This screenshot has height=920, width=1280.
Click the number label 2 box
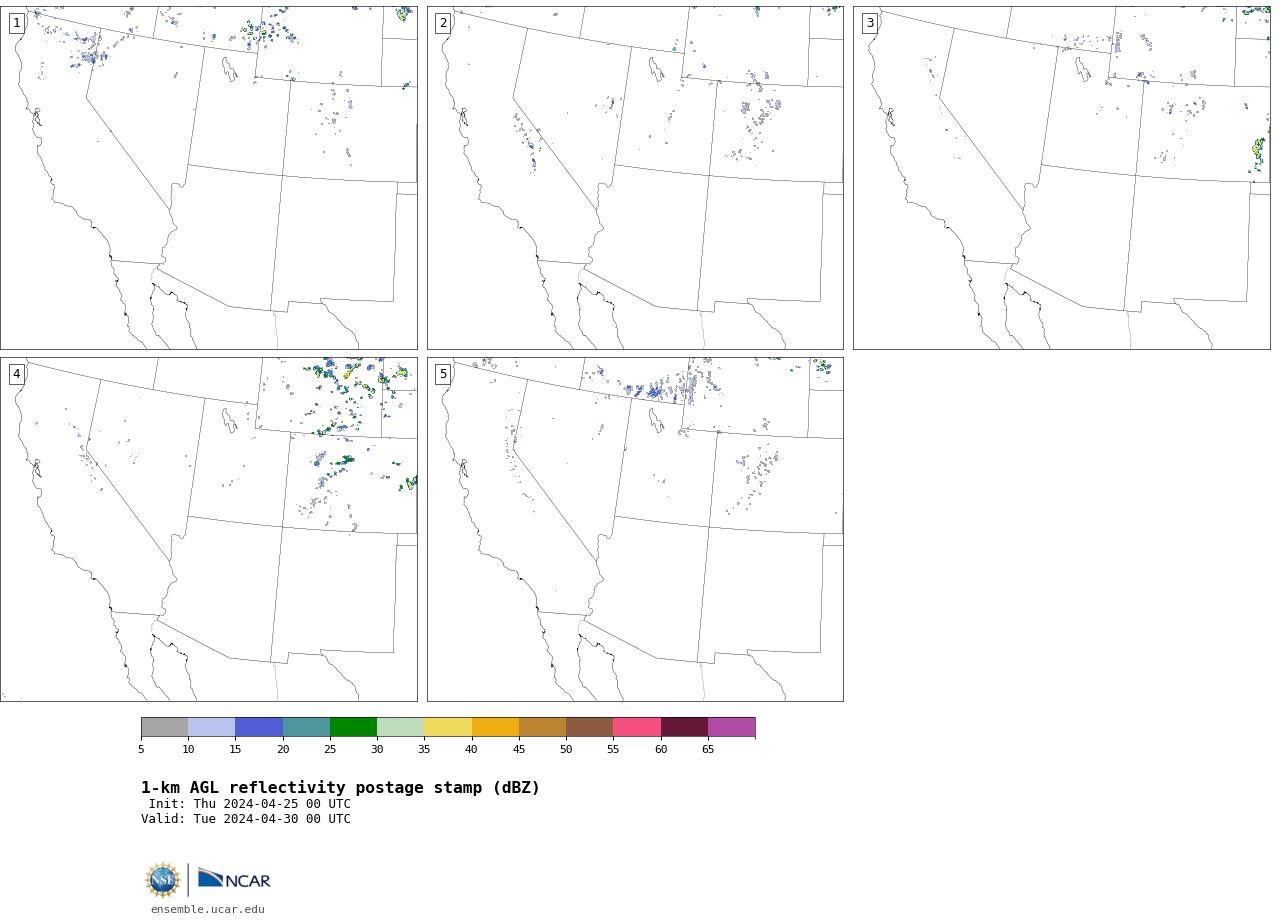443,23
